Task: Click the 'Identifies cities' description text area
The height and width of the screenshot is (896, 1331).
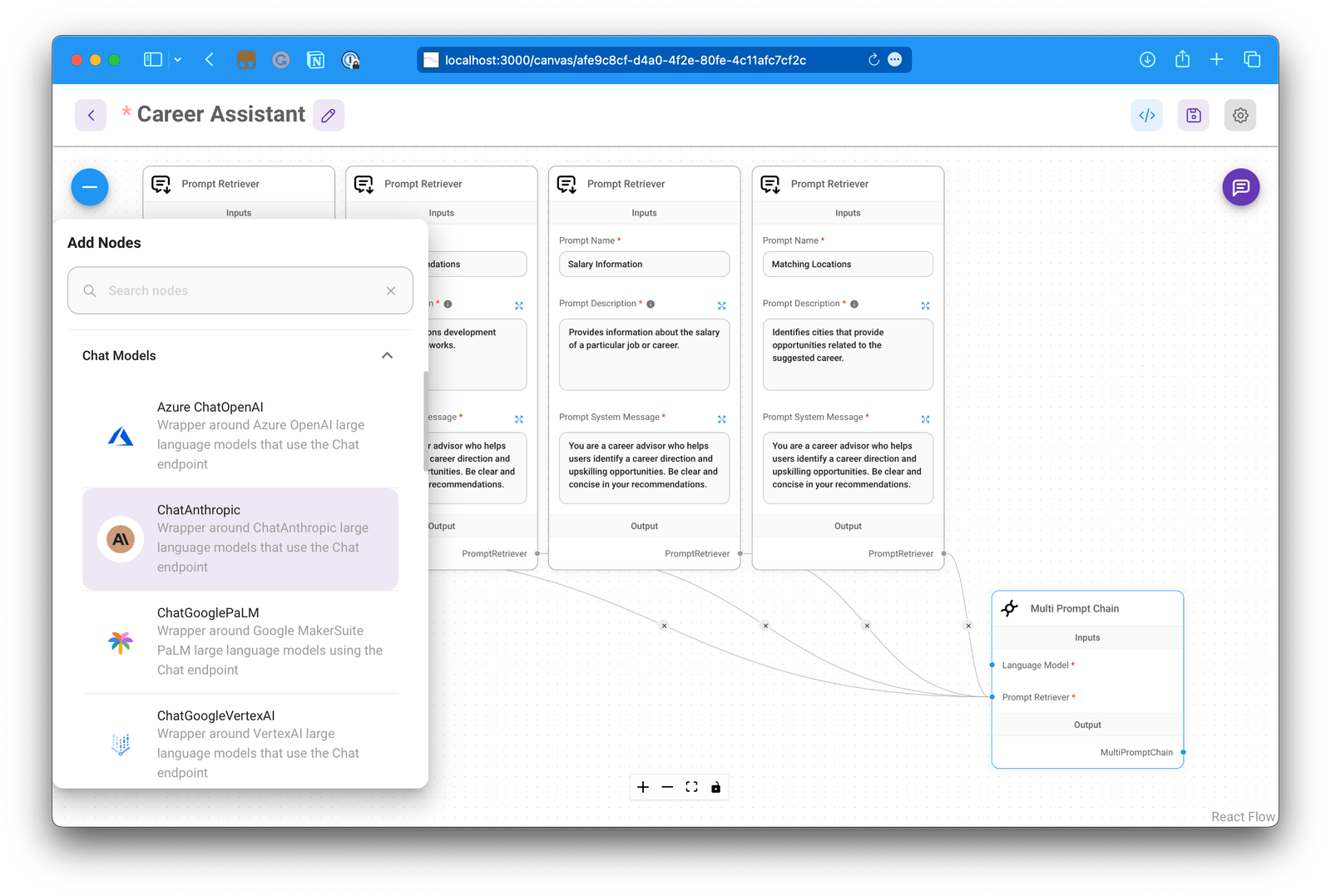Action: [848, 354]
